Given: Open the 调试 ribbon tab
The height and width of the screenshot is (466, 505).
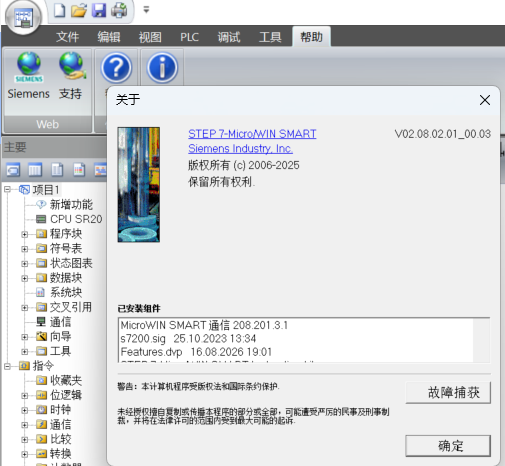Looking at the screenshot, I should 229,37.
